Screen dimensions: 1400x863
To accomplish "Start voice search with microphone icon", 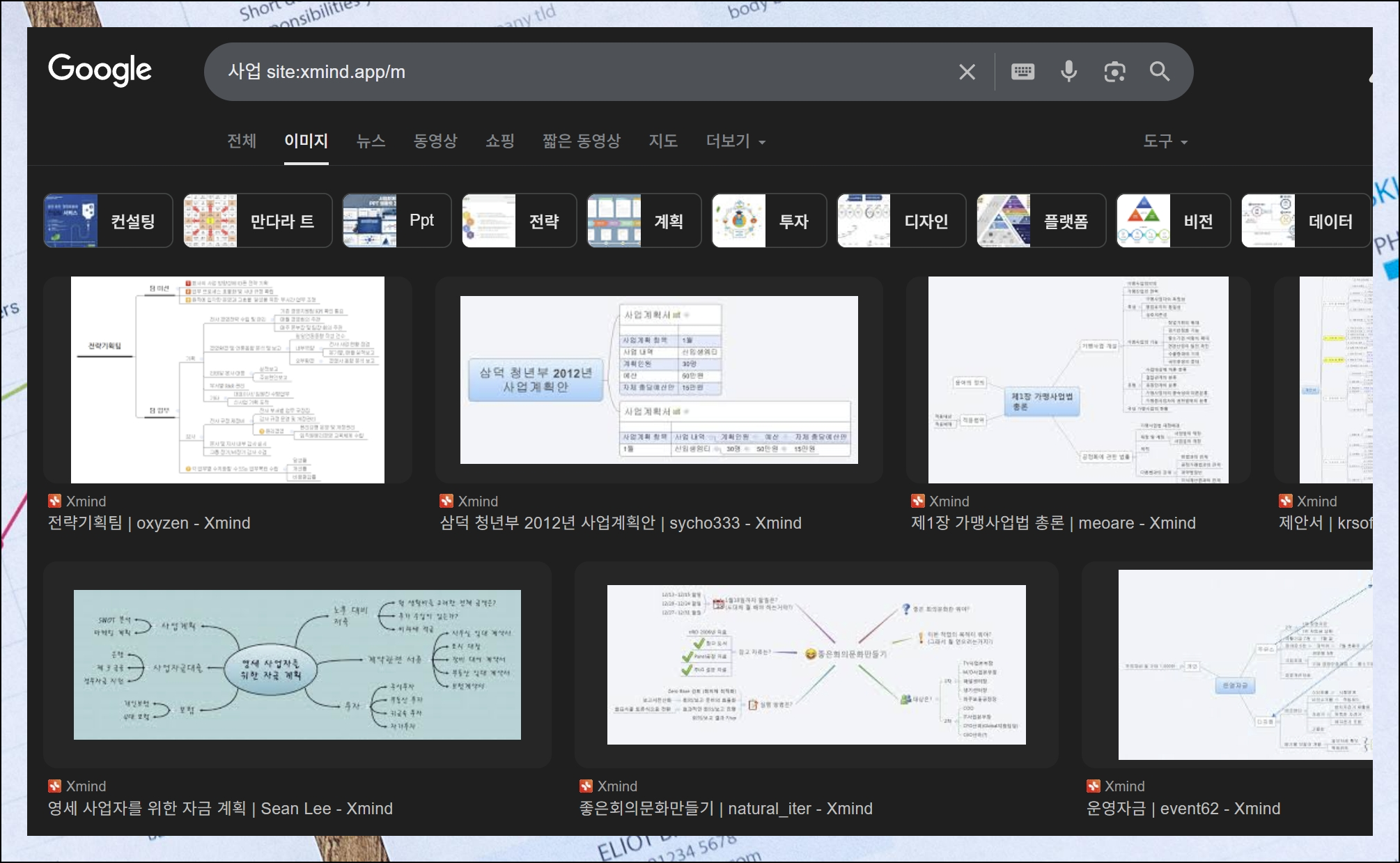I will (x=1068, y=72).
